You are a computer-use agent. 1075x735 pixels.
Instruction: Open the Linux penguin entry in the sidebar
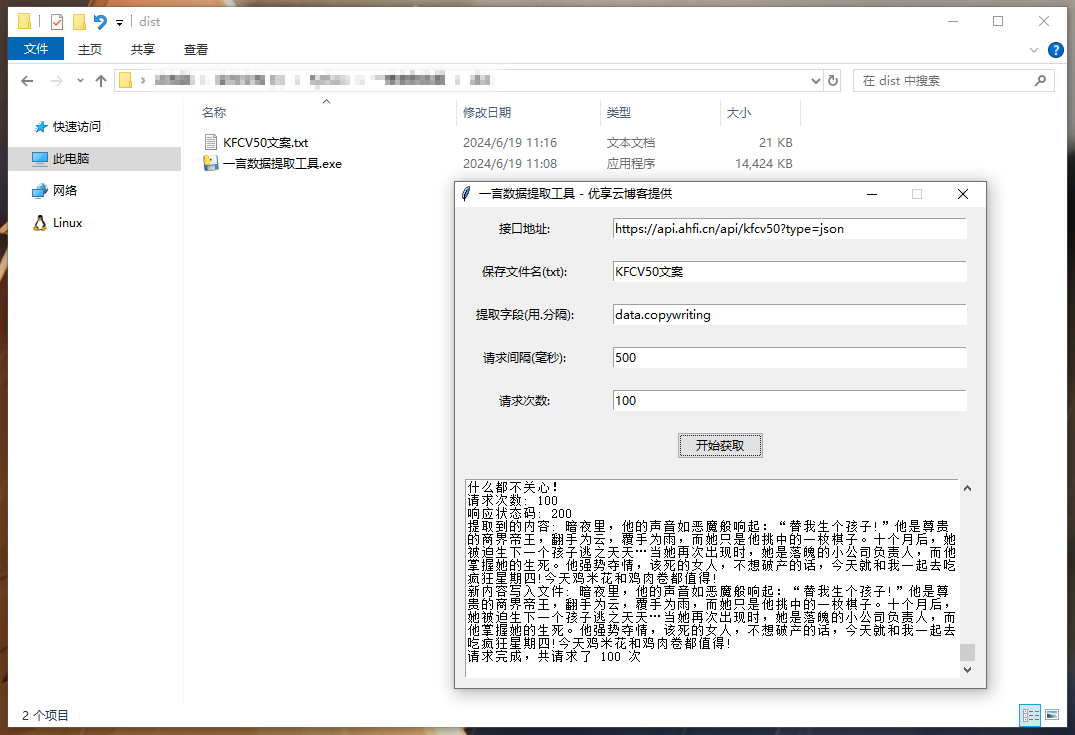coord(64,222)
